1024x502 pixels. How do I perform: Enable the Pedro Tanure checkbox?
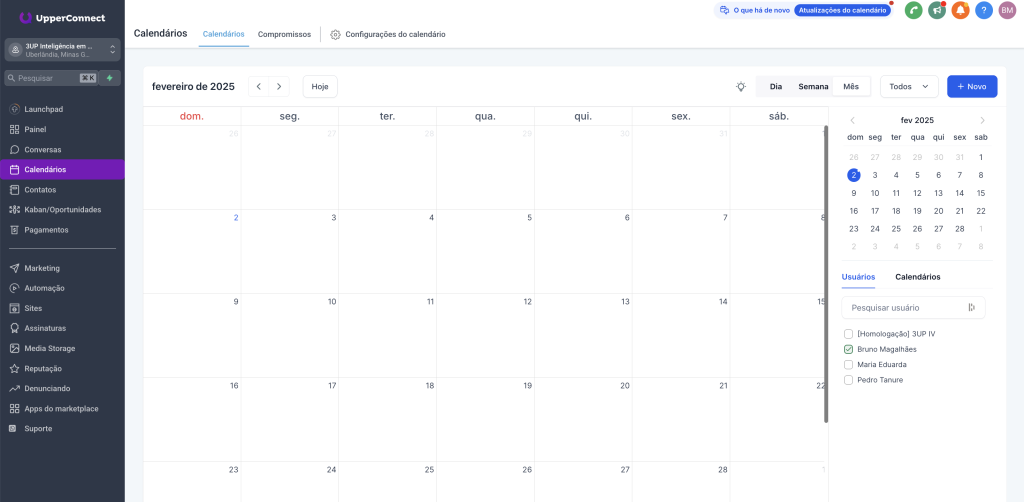pyautogui.click(x=849, y=380)
